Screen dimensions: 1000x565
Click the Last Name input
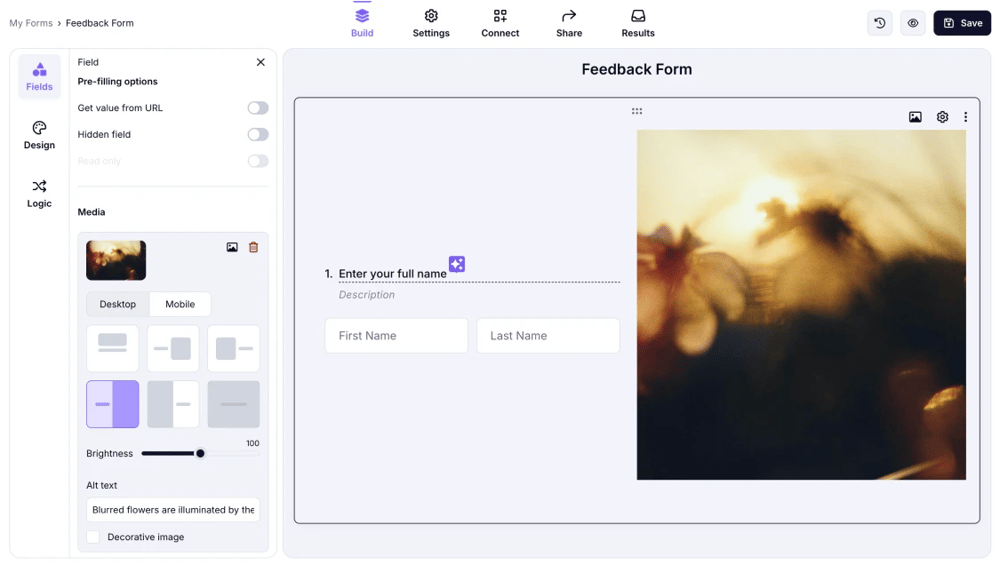(x=548, y=335)
